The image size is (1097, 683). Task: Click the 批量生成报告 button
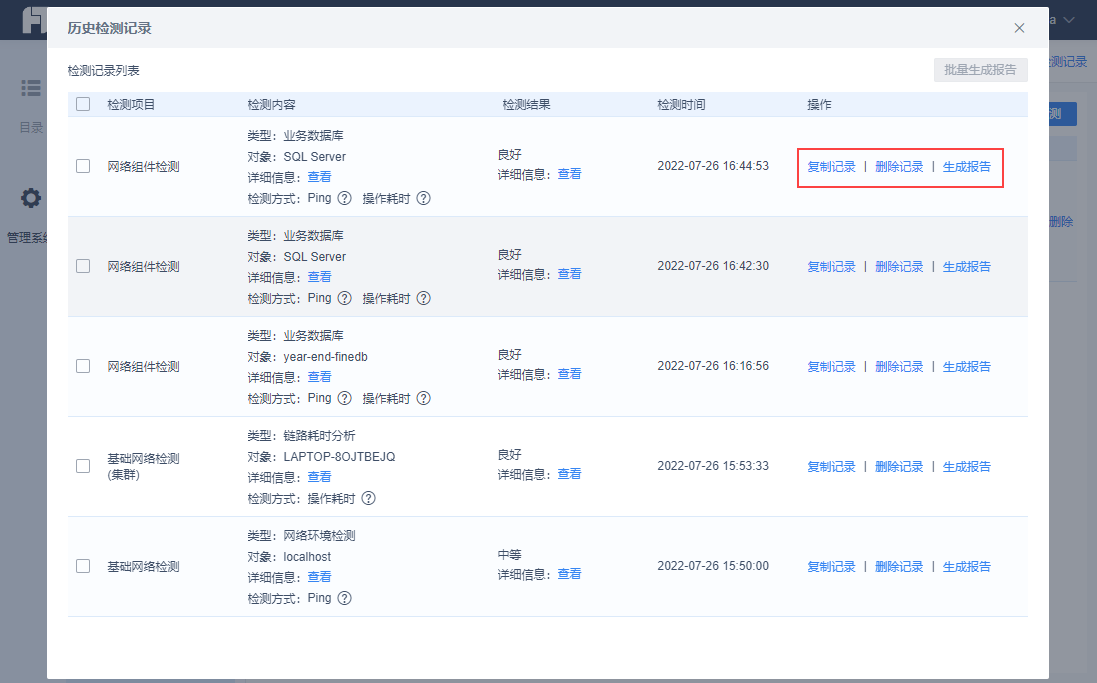[980, 70]
